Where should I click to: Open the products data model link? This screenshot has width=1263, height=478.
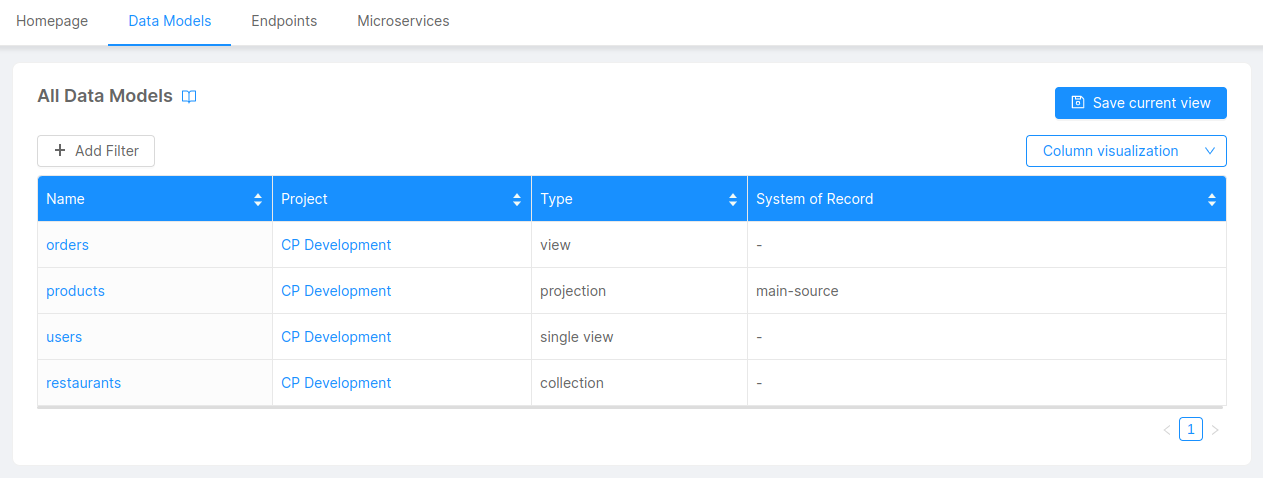[x=75, y=291]
